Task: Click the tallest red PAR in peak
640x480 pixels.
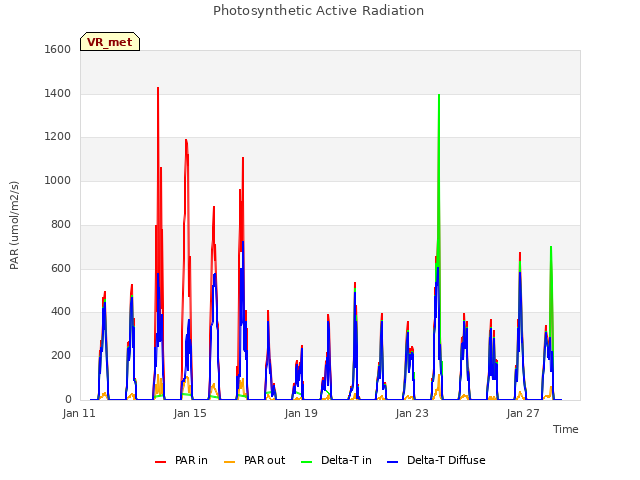Action: (x=158, y=89)
